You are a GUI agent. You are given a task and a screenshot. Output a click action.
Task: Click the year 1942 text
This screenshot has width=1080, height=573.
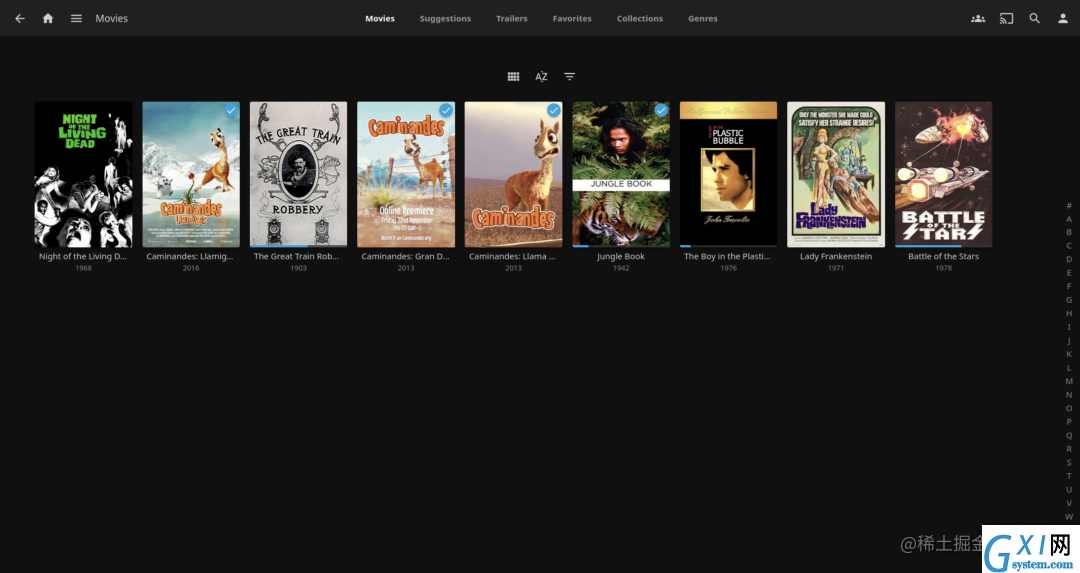[x=621, y=268]
